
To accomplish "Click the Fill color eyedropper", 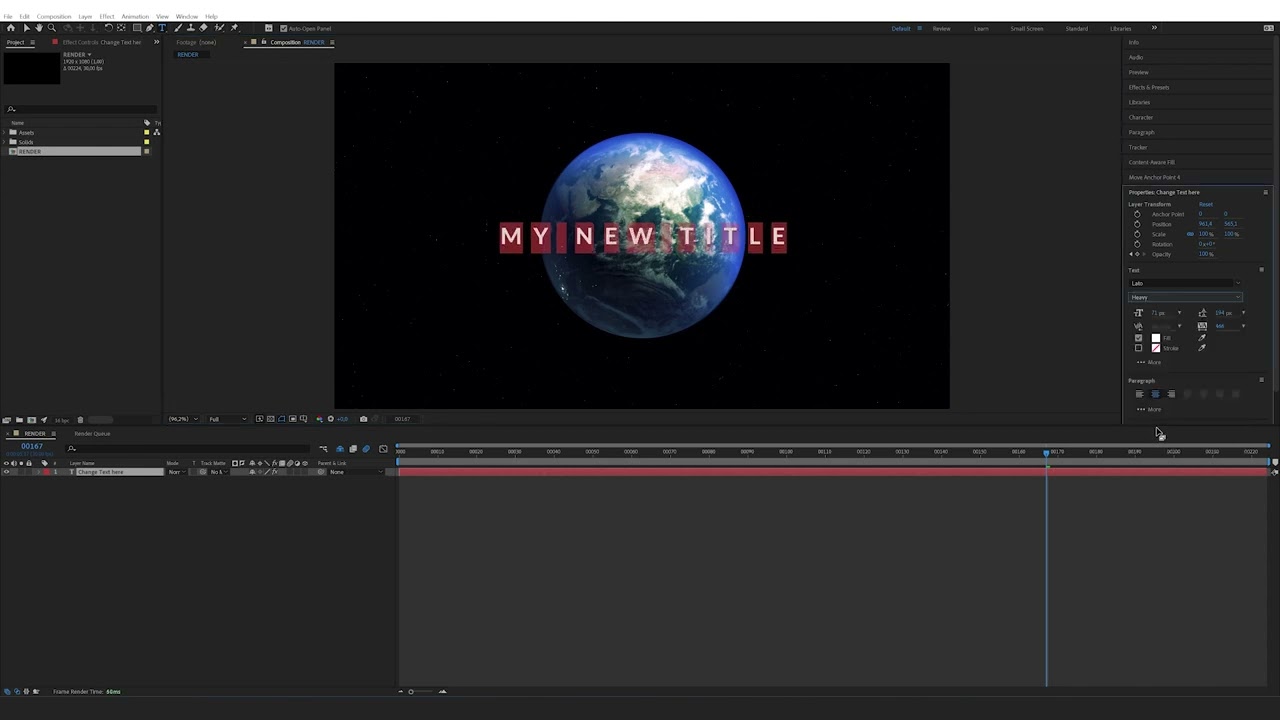I will (x=1202, y=338).
